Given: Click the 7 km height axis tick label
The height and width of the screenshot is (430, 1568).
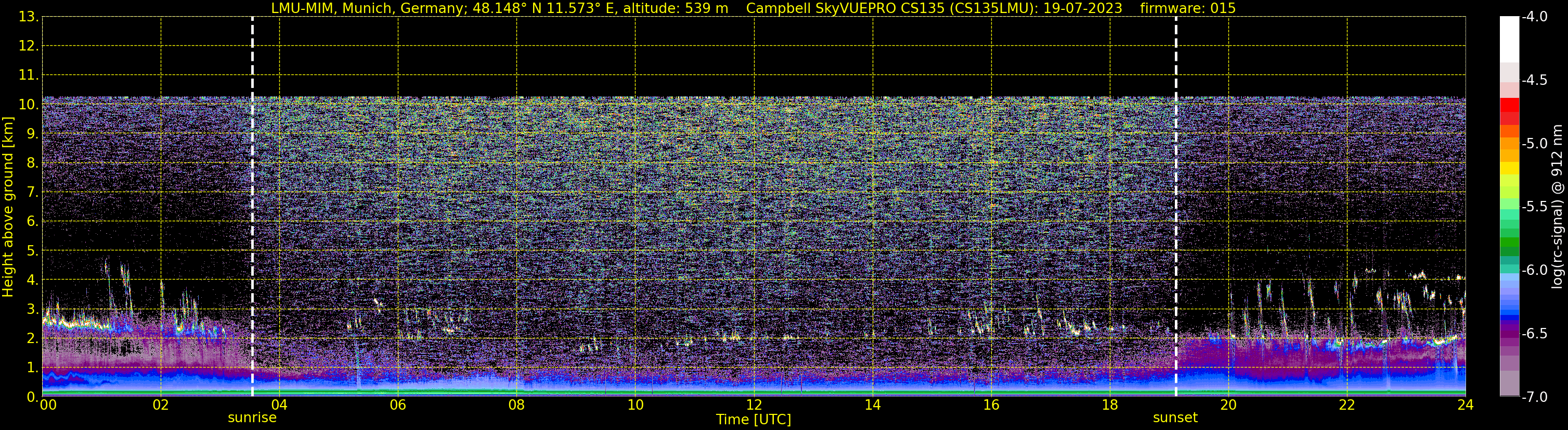Looking at the screenshot, I should [32, 192].
